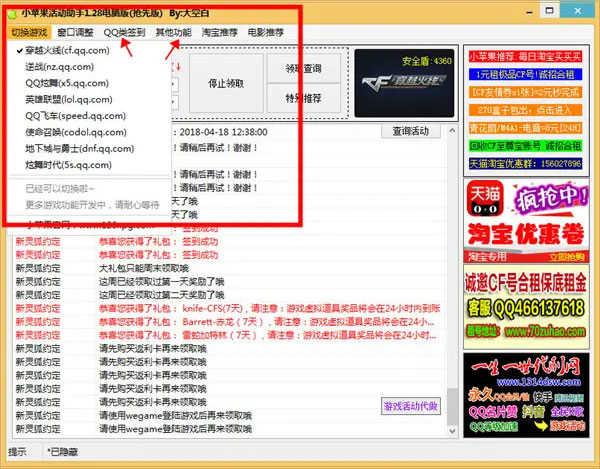Select the checked 穿越火线(cf.qq.com) entry
Image resolution: width=600 pixels, height=469 pixels.
(89, 50)
